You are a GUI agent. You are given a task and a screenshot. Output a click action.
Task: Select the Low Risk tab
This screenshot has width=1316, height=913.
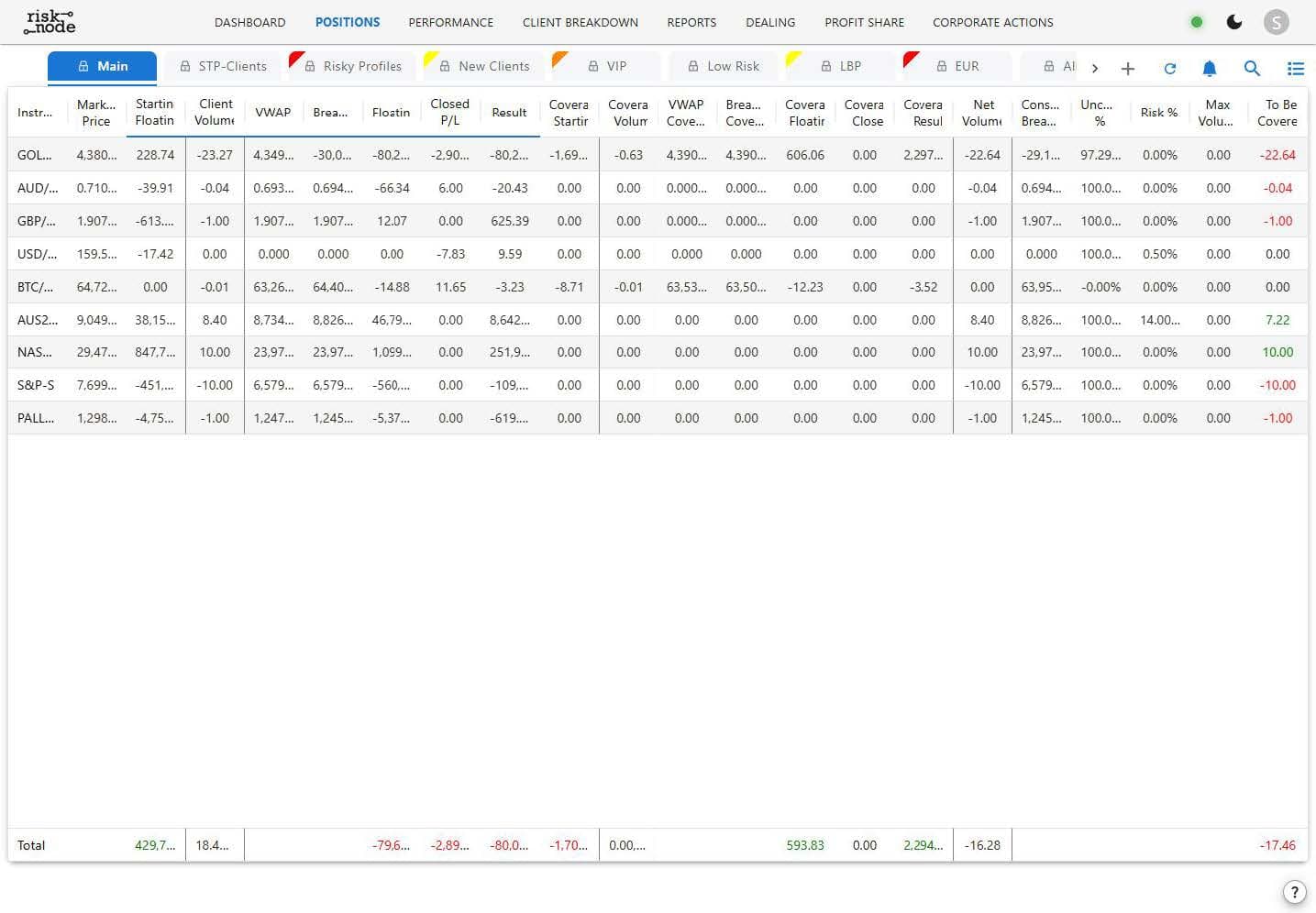pyautogui.click(x=723, y=66)
